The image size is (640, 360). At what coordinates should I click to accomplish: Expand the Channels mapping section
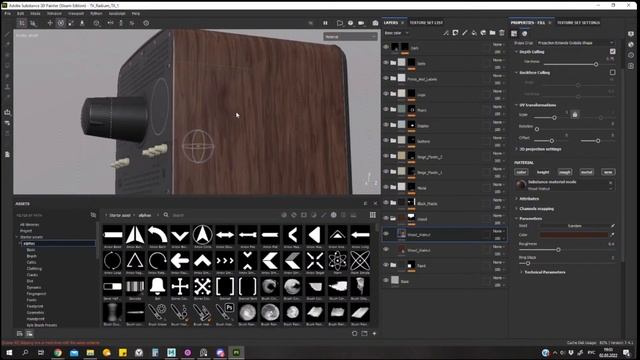coord(516,209)
